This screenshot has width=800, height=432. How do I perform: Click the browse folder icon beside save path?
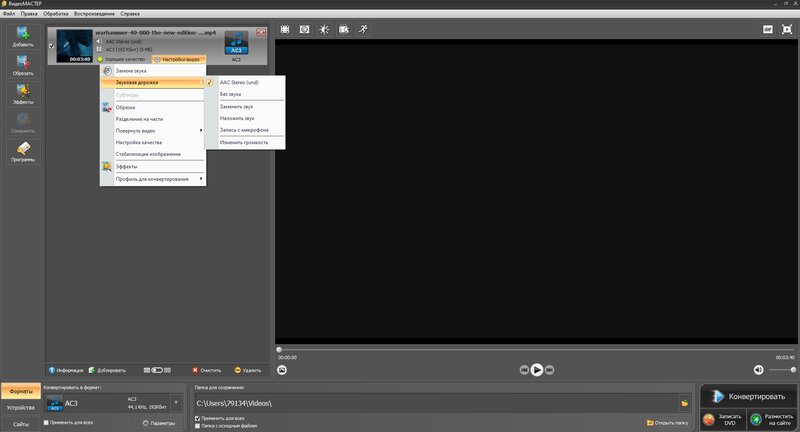pyautogui.click(x=685, y=403)
